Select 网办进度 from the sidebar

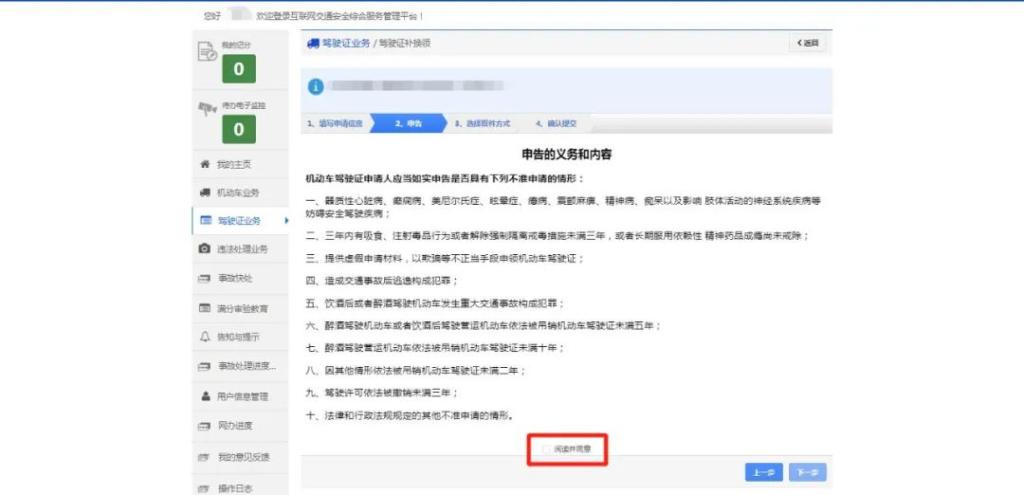pyautogui.click(x=235, y=426)
